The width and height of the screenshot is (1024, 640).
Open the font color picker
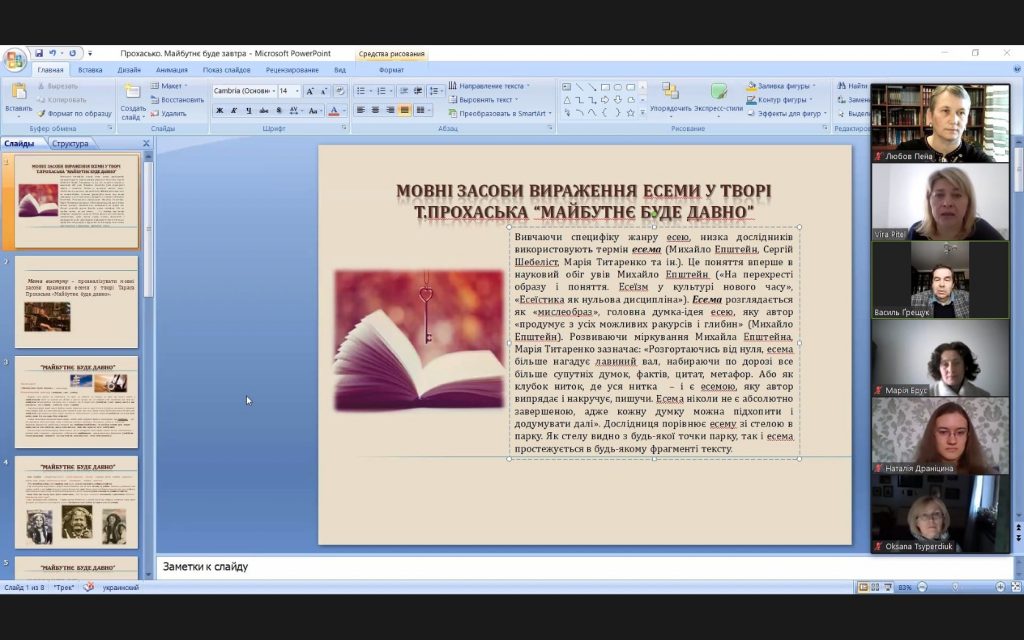pos(337,110)
